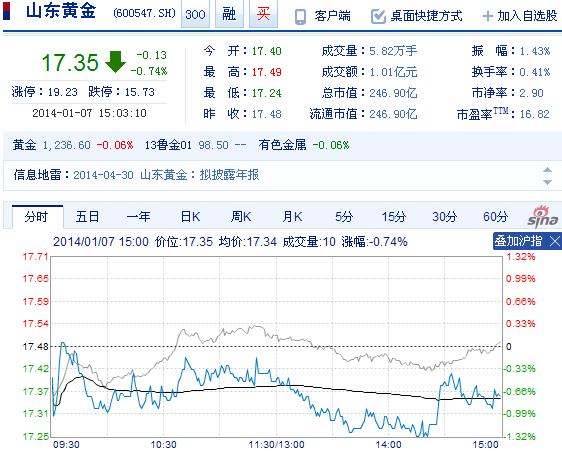Click the 融 margin trading button
Screen dimensions: 562x451
[x=229, y=14]
